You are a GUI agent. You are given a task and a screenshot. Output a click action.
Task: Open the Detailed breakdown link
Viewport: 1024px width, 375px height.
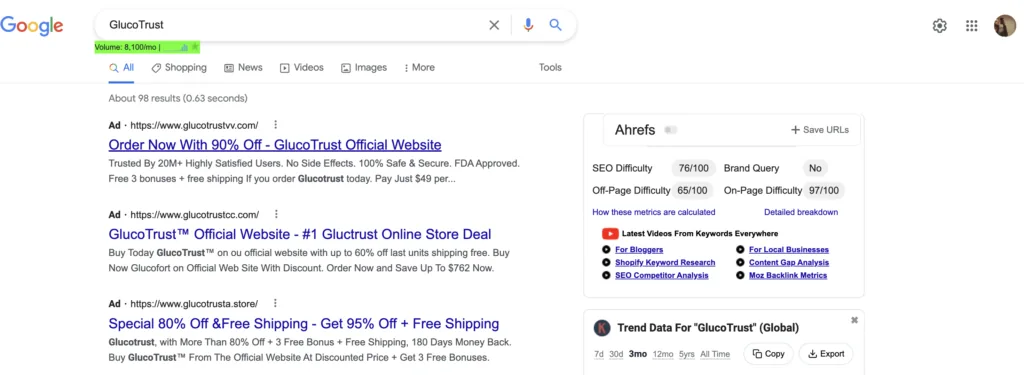[801, 212]
